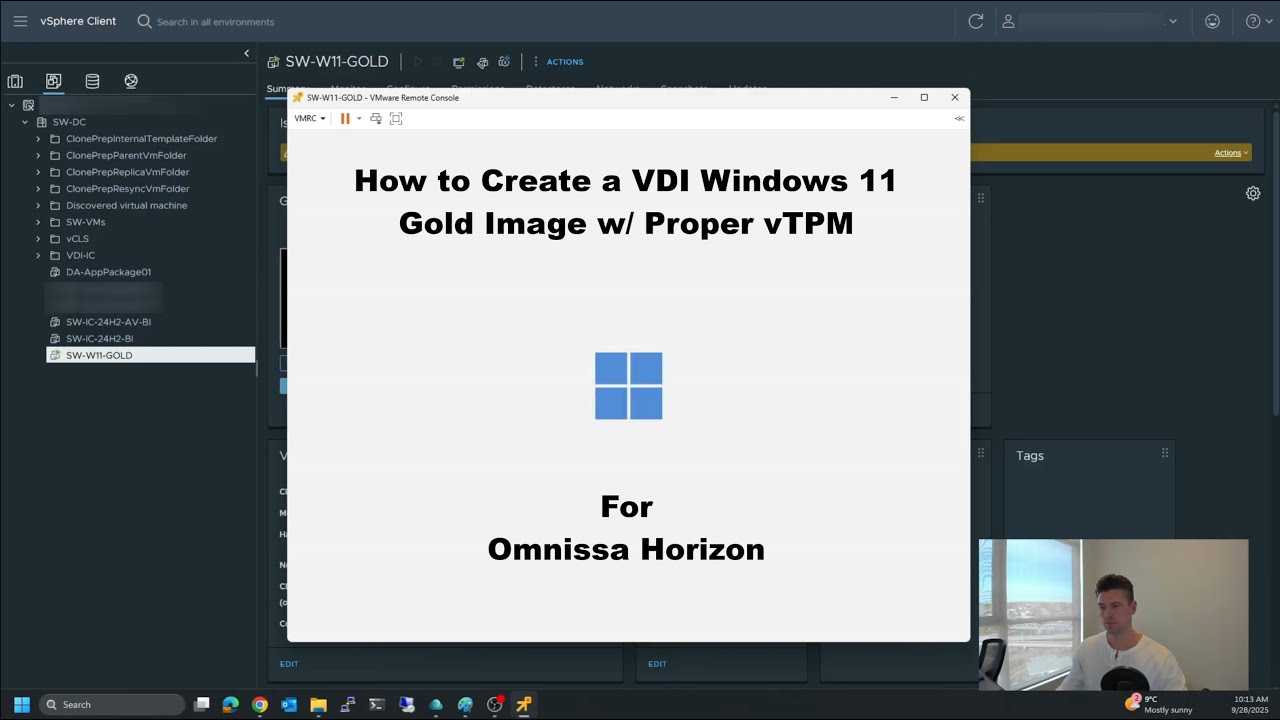
Task: Open the user account dropdown
Action: (x=1090, y=21)
